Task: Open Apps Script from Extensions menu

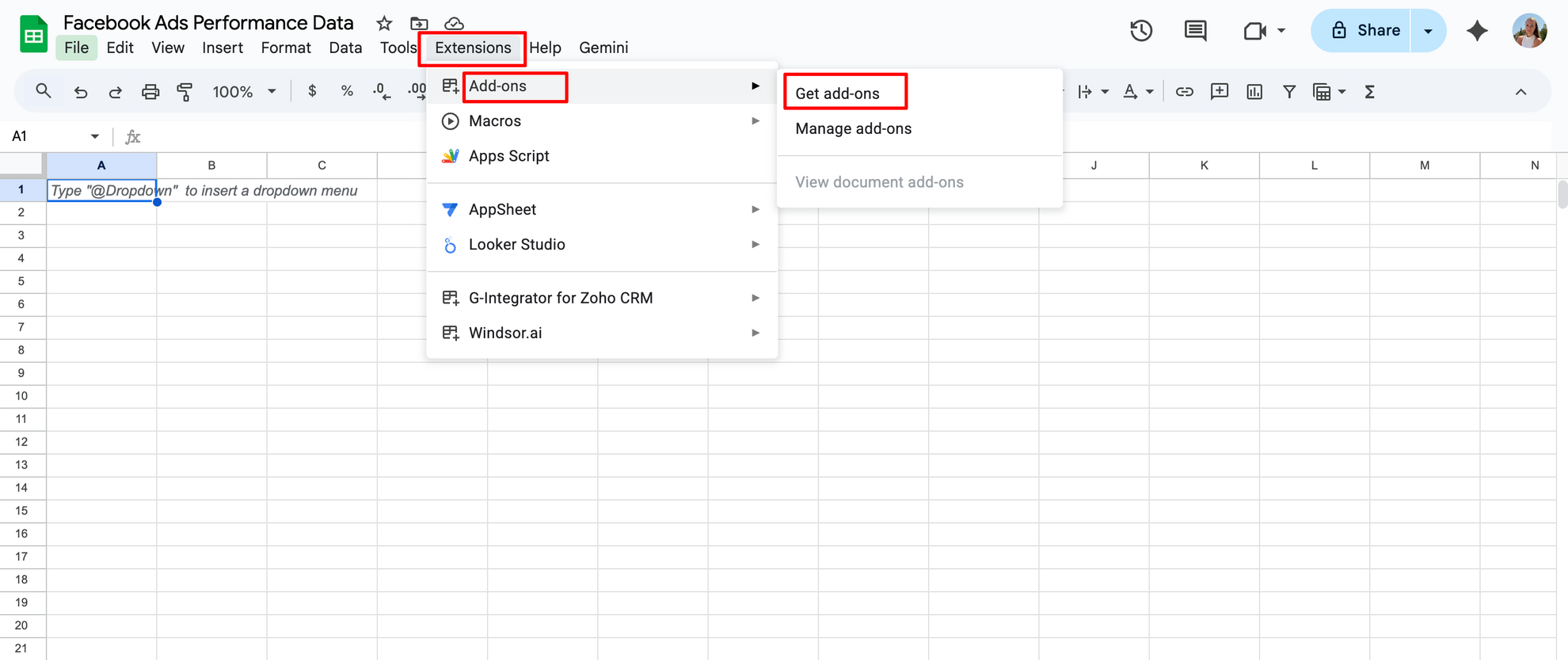Action: tap(602, 156)
